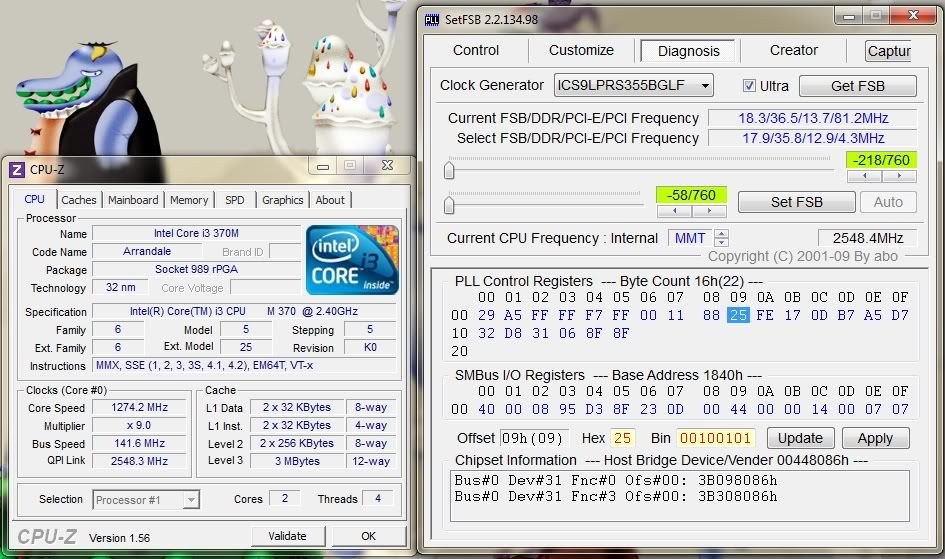The height and width of the screenshot is (559, 945).
Task: Click the Current FSB frequency value 18.3/36.5/13.7/81.2MHz
Action: [813, 118]
